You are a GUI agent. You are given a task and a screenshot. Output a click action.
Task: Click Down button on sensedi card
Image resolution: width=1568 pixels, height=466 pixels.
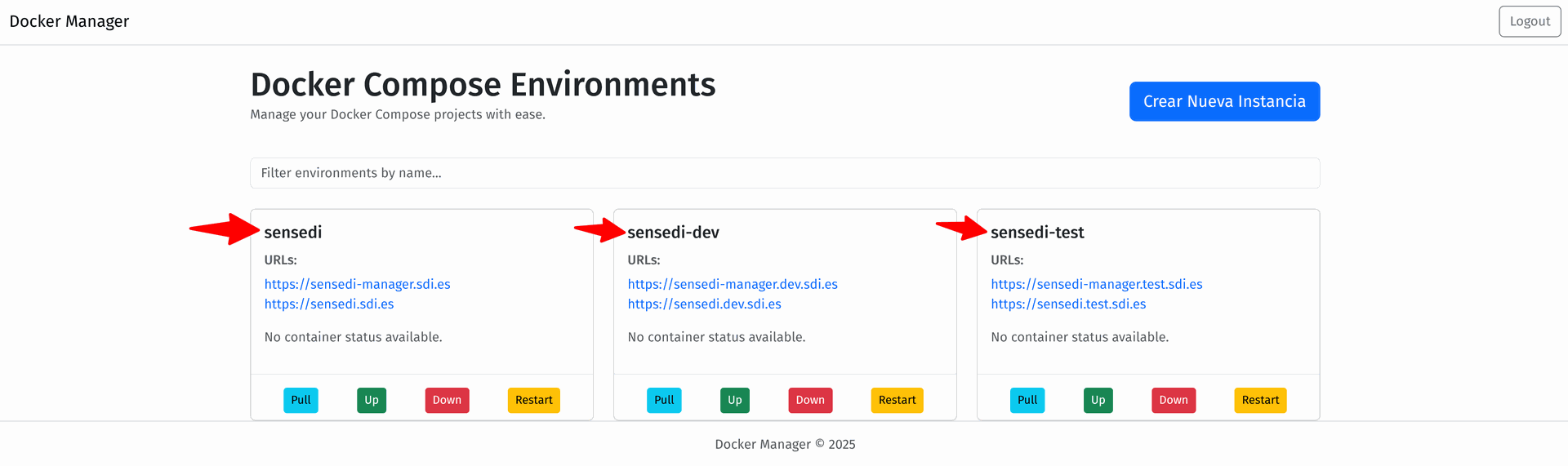click(447, 400)
